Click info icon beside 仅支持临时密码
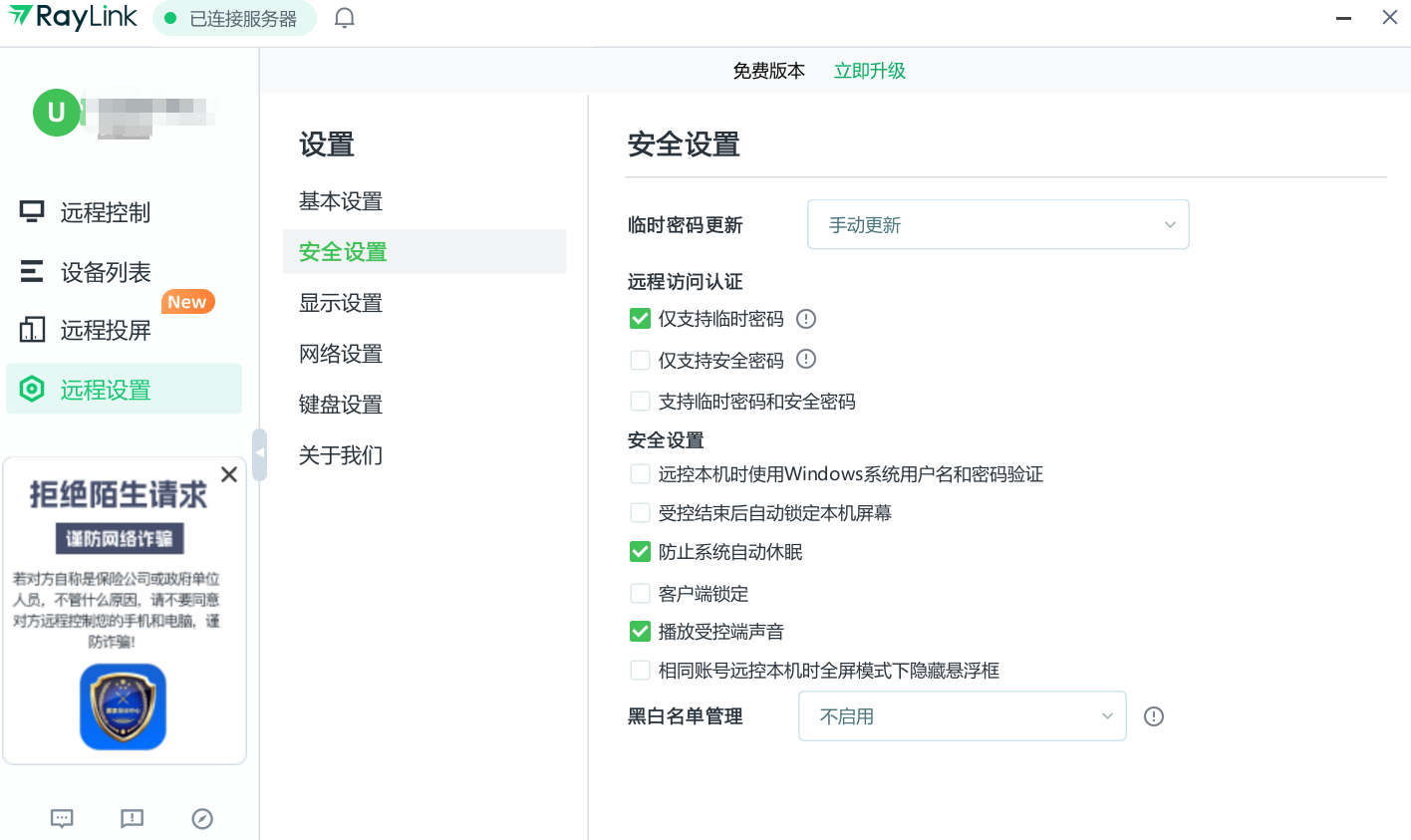This screenshot has height=840, width=1411. (x=806, y=319)
